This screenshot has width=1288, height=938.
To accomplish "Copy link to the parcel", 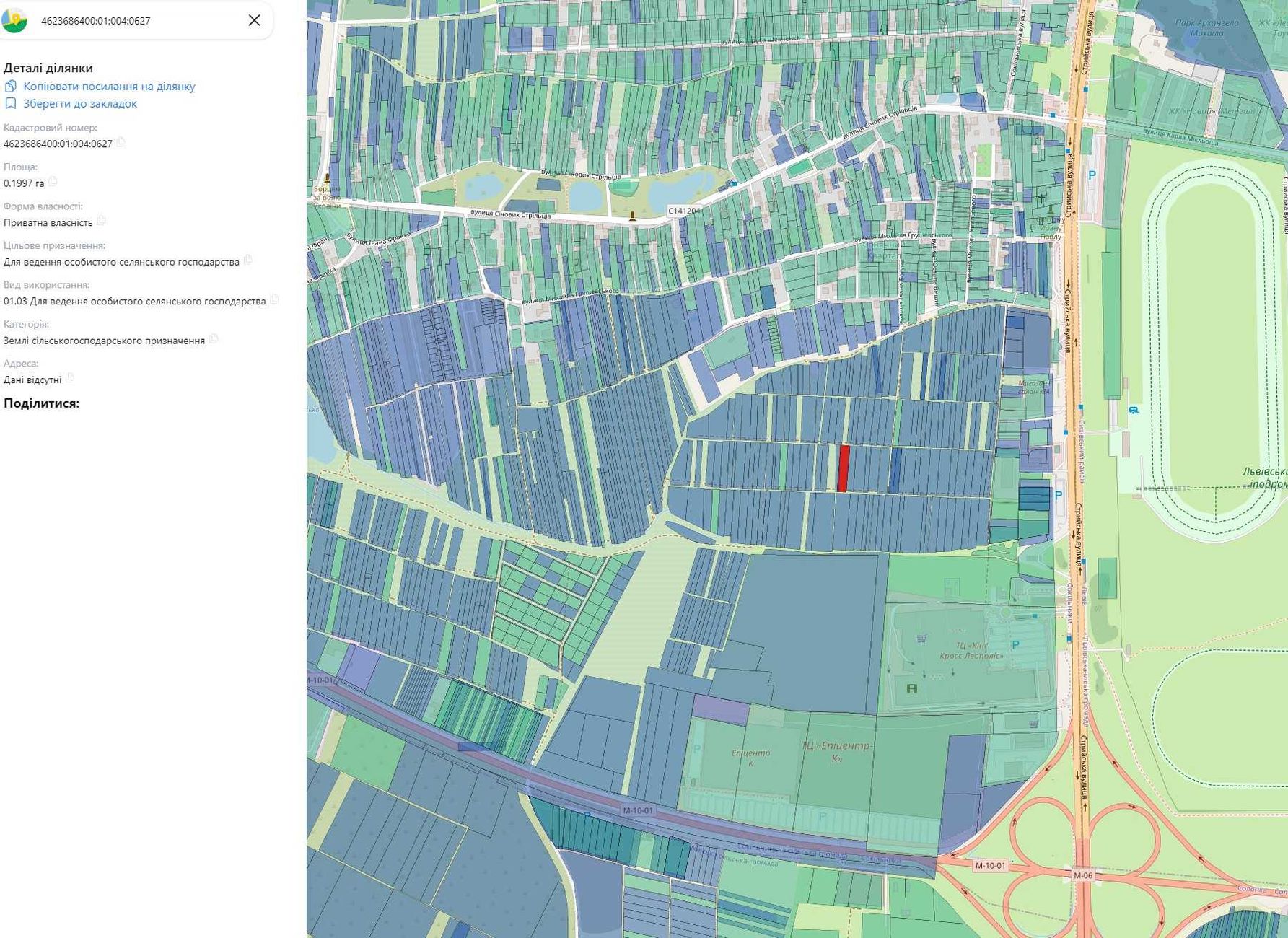I will [x=109, y=87].
